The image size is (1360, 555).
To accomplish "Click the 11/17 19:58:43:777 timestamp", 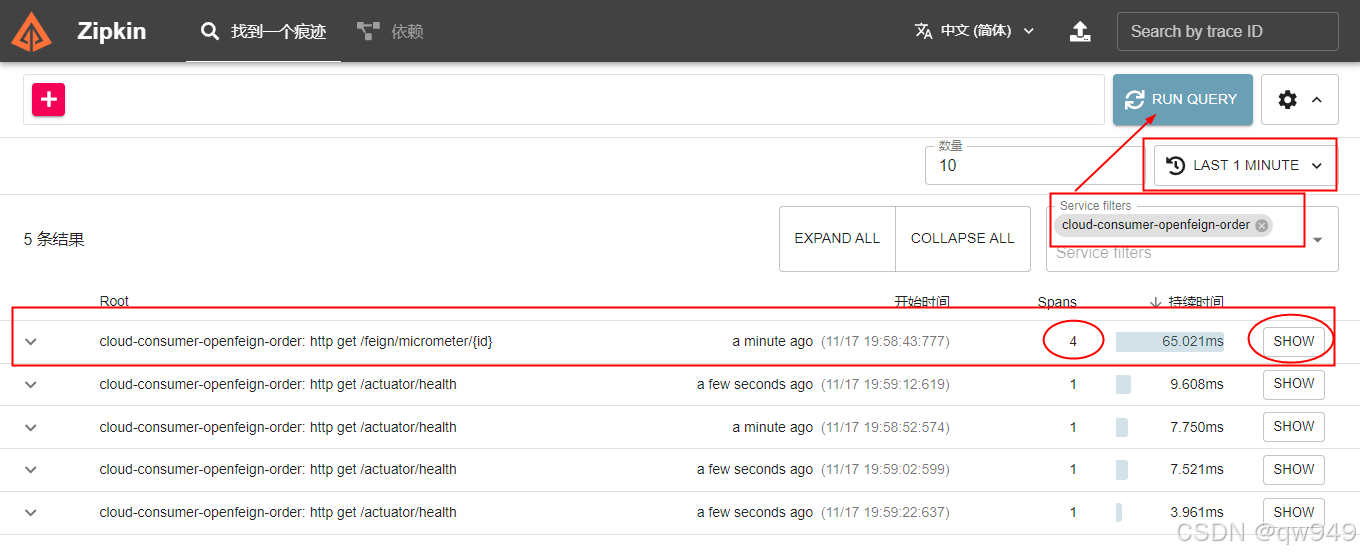I will click(x=885, y=342).
